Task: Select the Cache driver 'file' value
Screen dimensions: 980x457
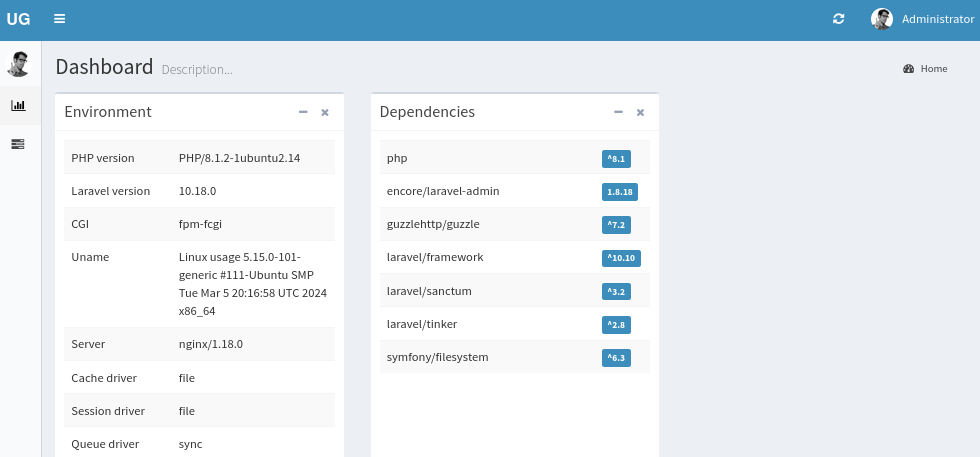Action: point(187,378)
